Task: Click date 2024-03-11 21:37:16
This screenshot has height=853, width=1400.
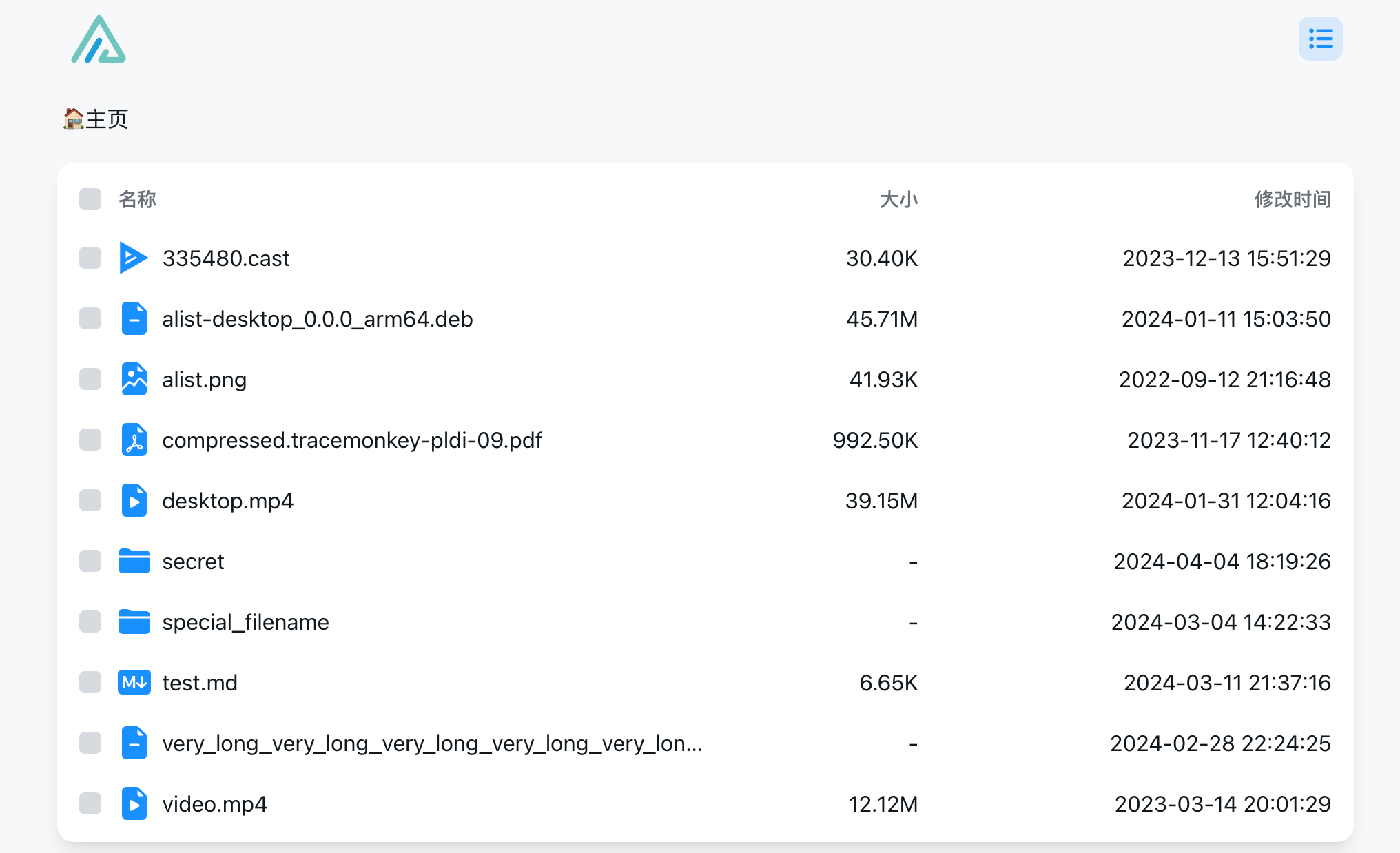Action: click(x=1227, y=683)
